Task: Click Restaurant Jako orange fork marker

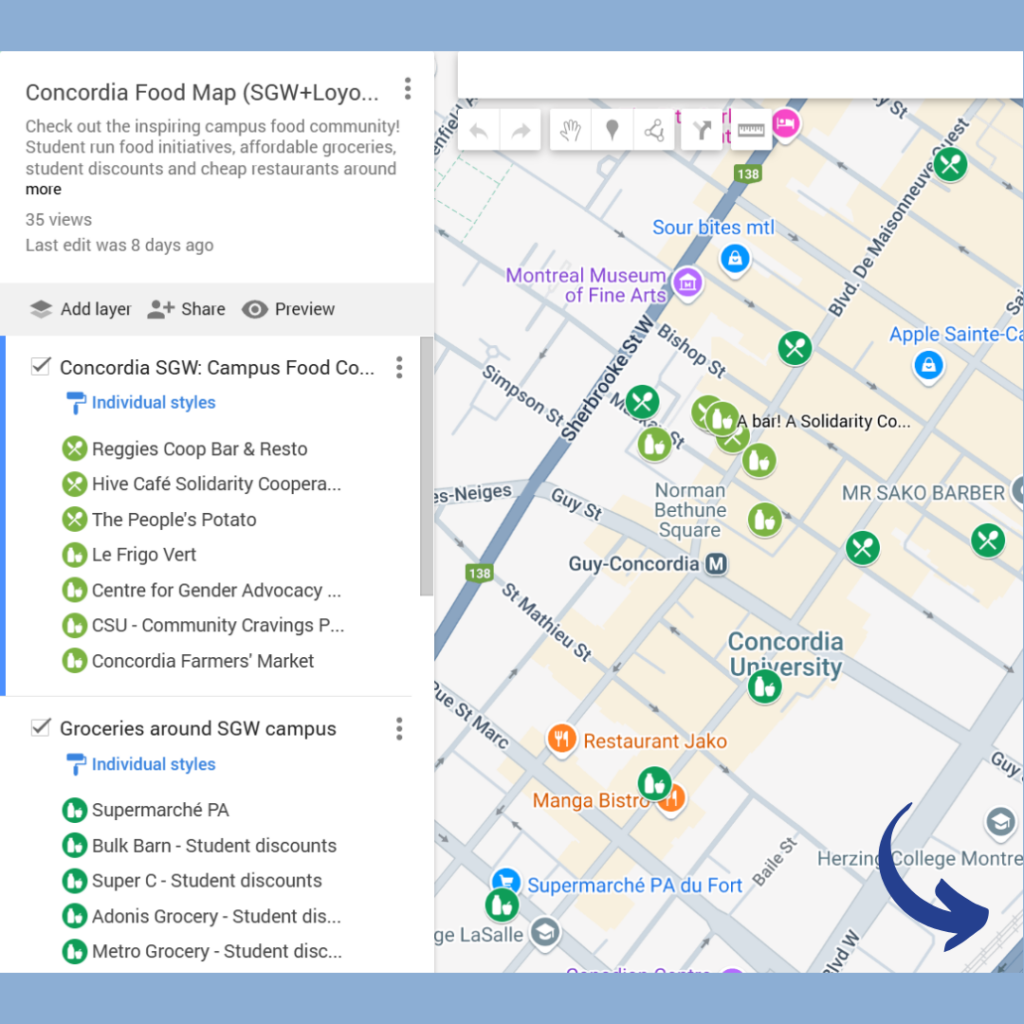Action: 561,740
